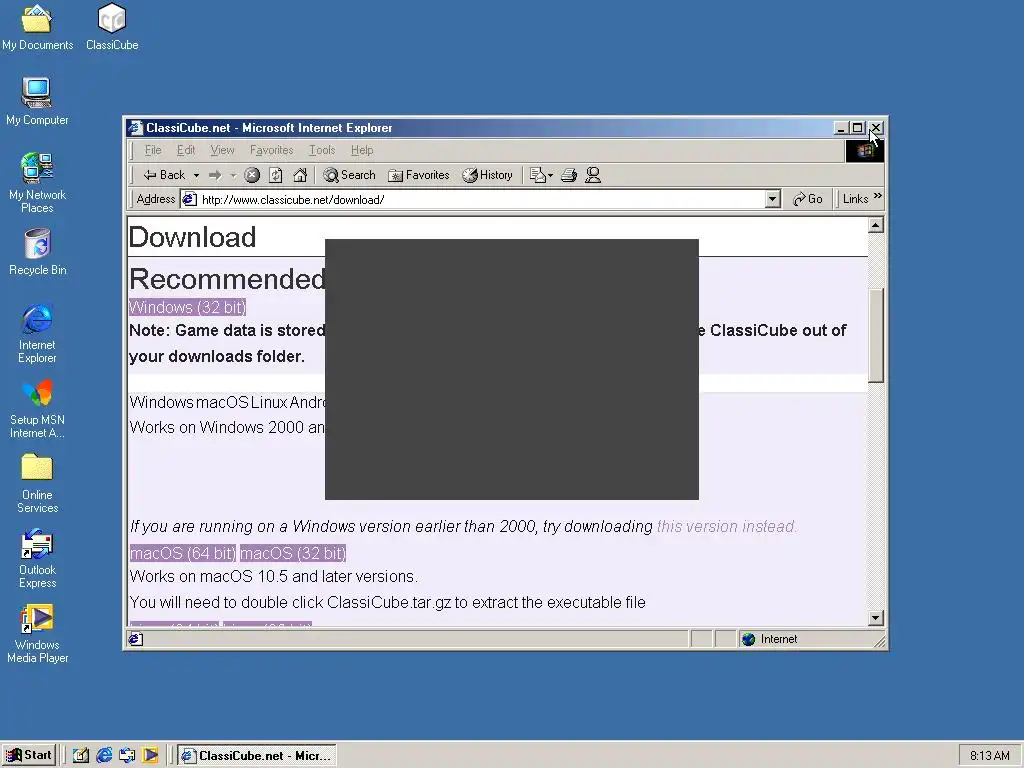Launch Internet Explorer from Quick Launch
Screen dimensions: 1024x768
[104, 756]
